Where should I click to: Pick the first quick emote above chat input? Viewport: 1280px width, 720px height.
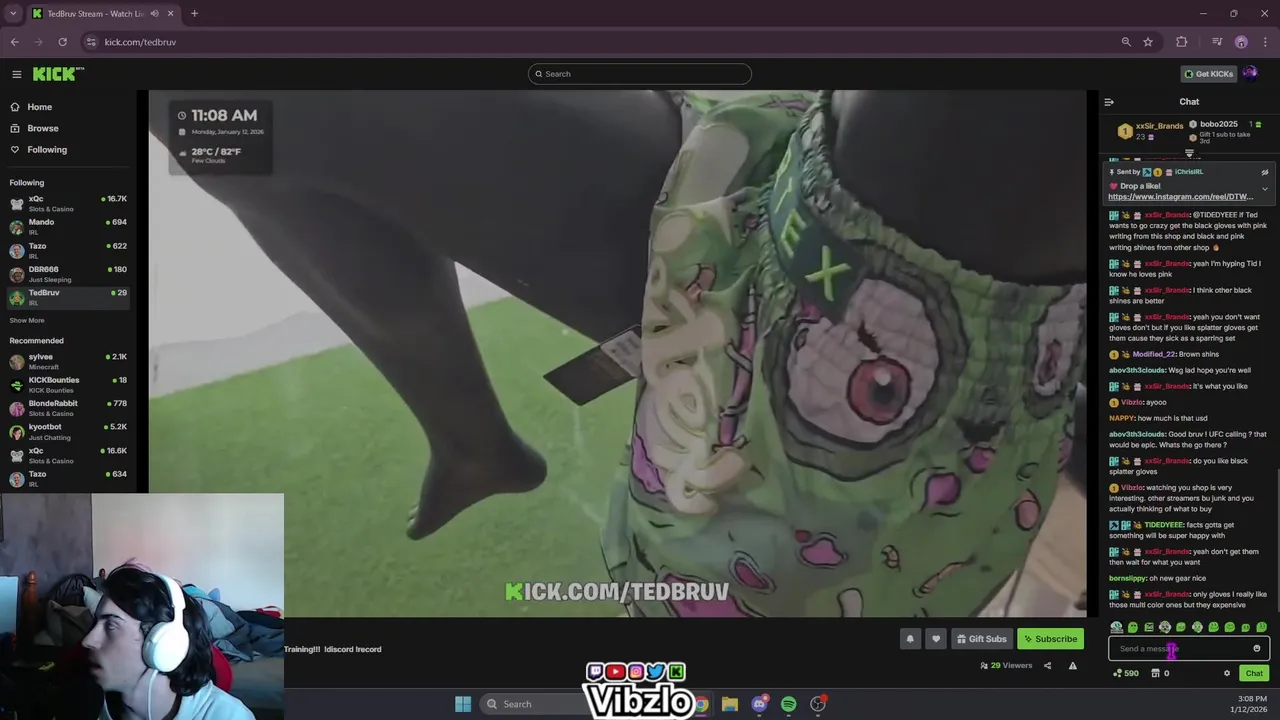(x=1116, y=627)
